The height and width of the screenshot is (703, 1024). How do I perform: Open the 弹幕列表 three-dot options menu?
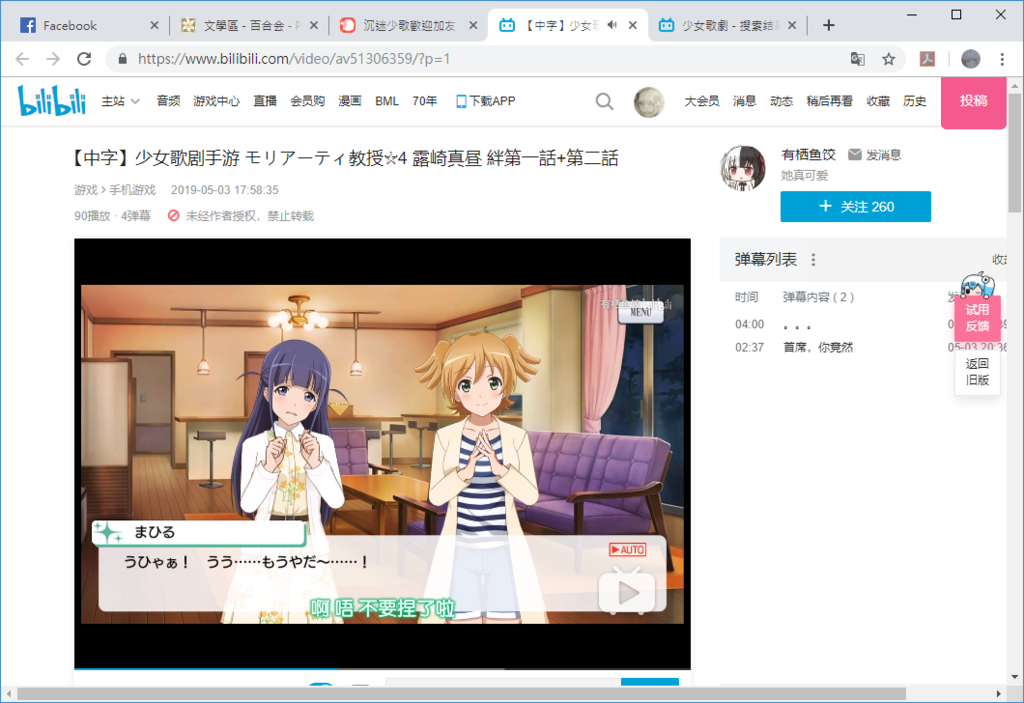[813, 259]
